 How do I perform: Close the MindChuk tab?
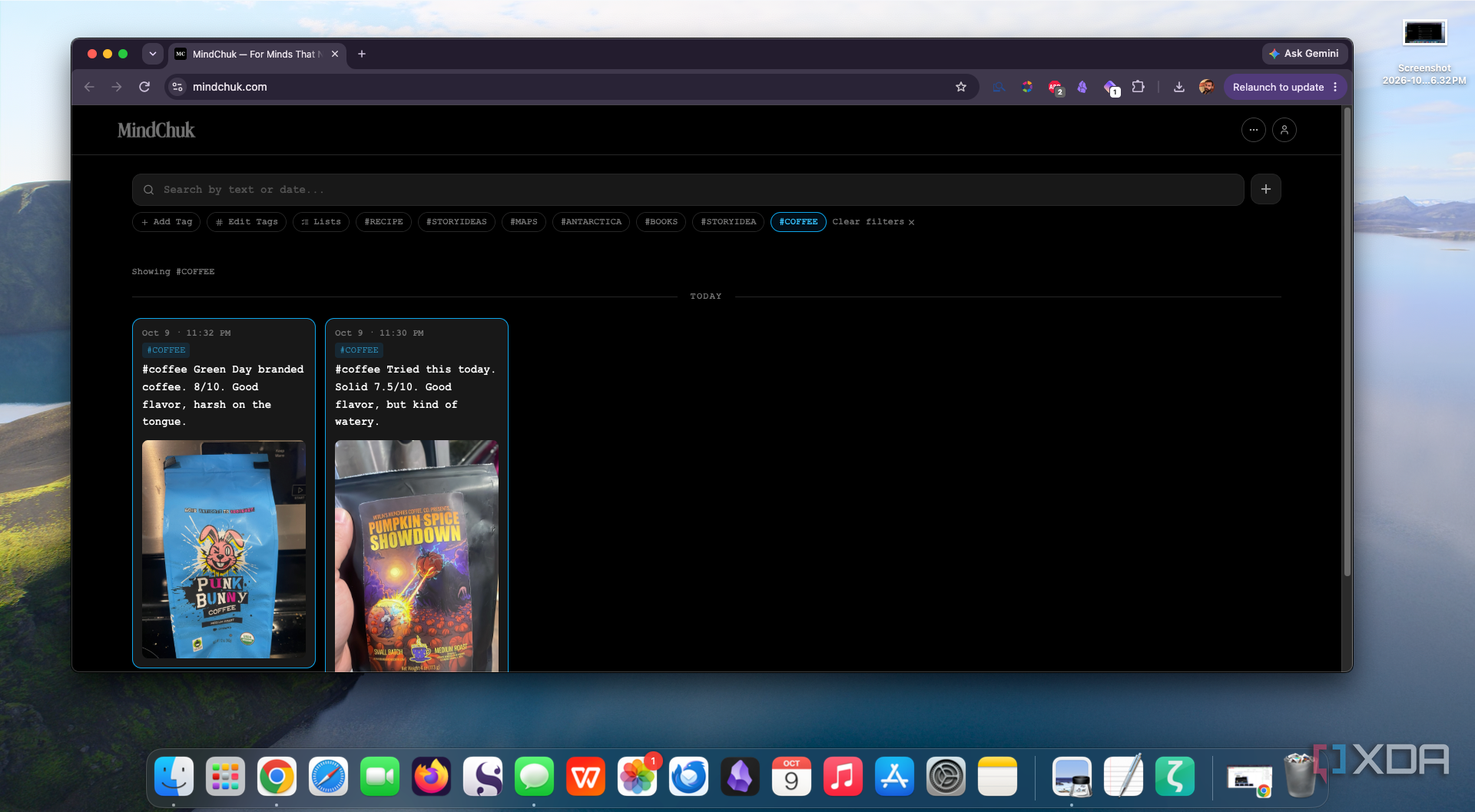coord(335,54)
